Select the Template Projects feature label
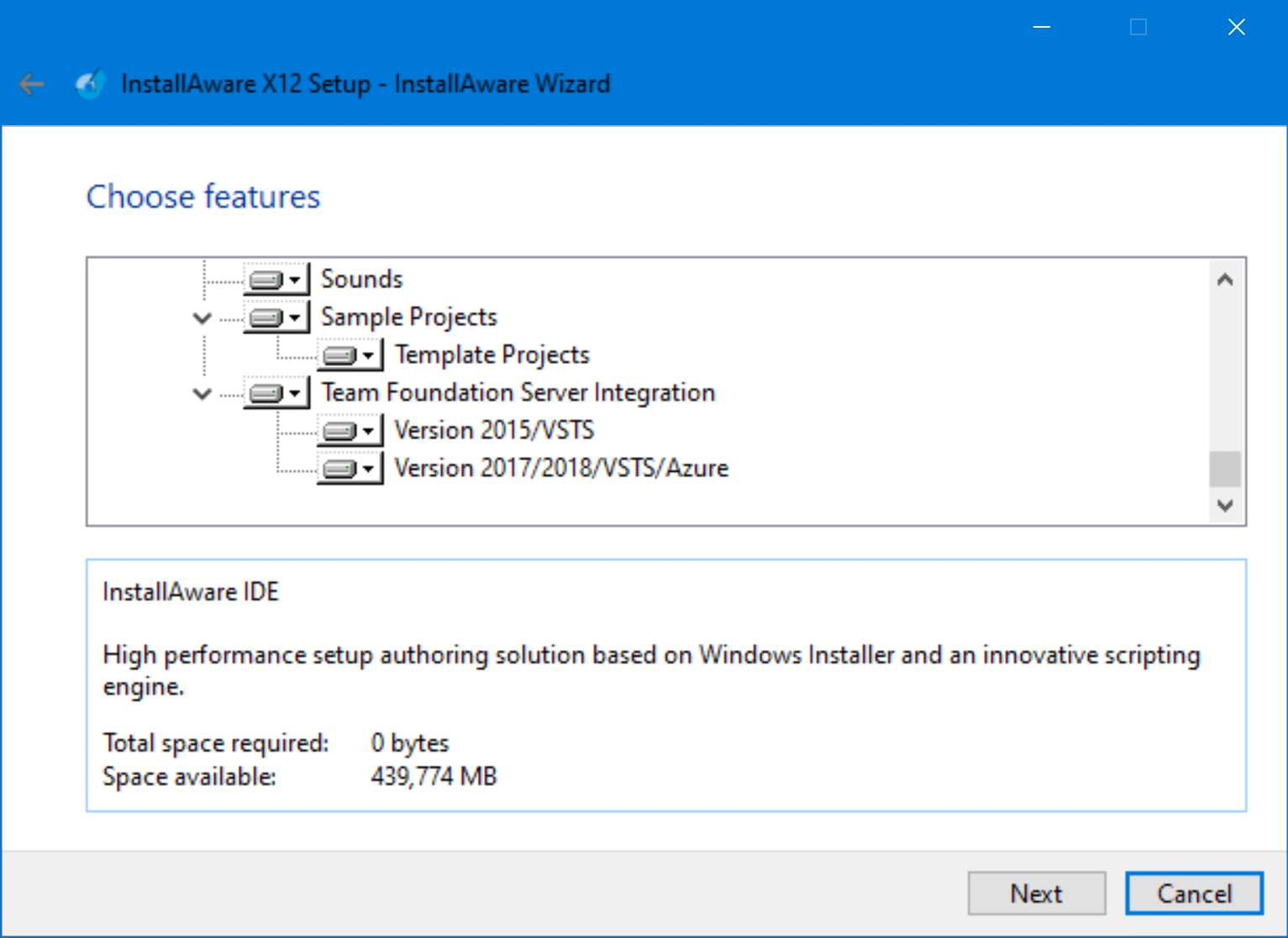Image resolution: width=1288 pixels, height=938 pixels. [492, 354]
